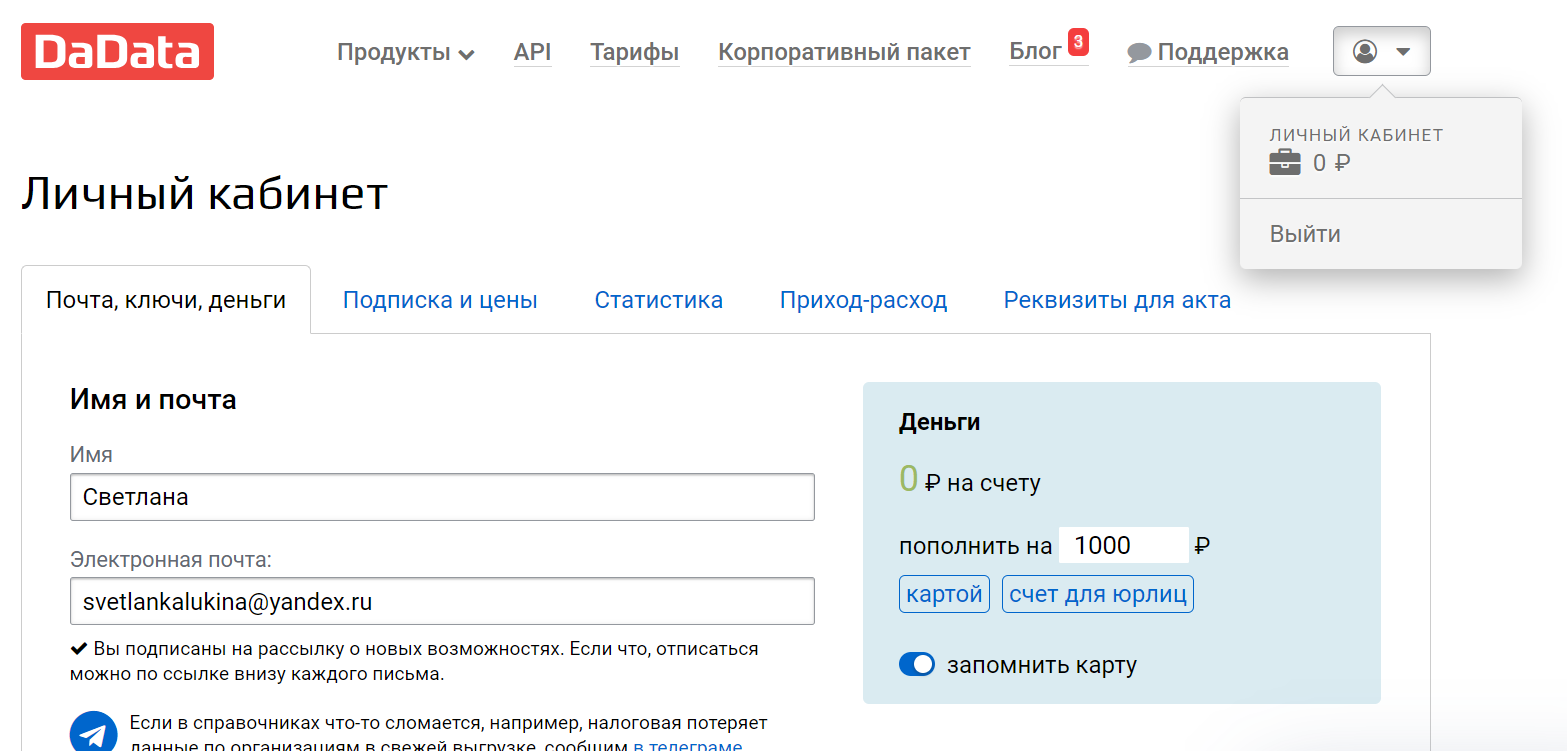Go to Тарифы in the top menu
Viewport: 1567px width, 751px height.
[x=634, y=52]
